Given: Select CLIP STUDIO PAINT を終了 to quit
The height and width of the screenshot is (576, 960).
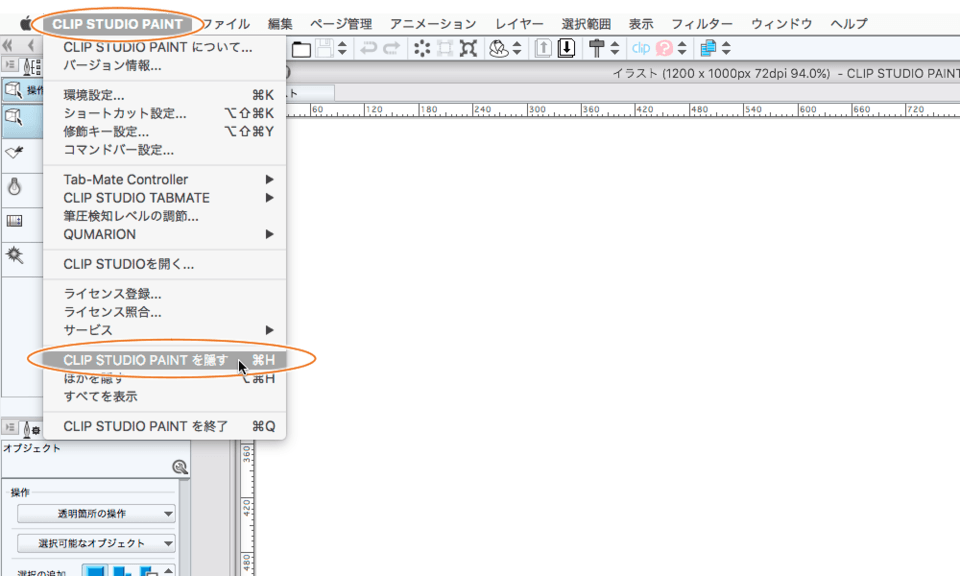Looking at the screenshot, I should click(x=146, y=426).
